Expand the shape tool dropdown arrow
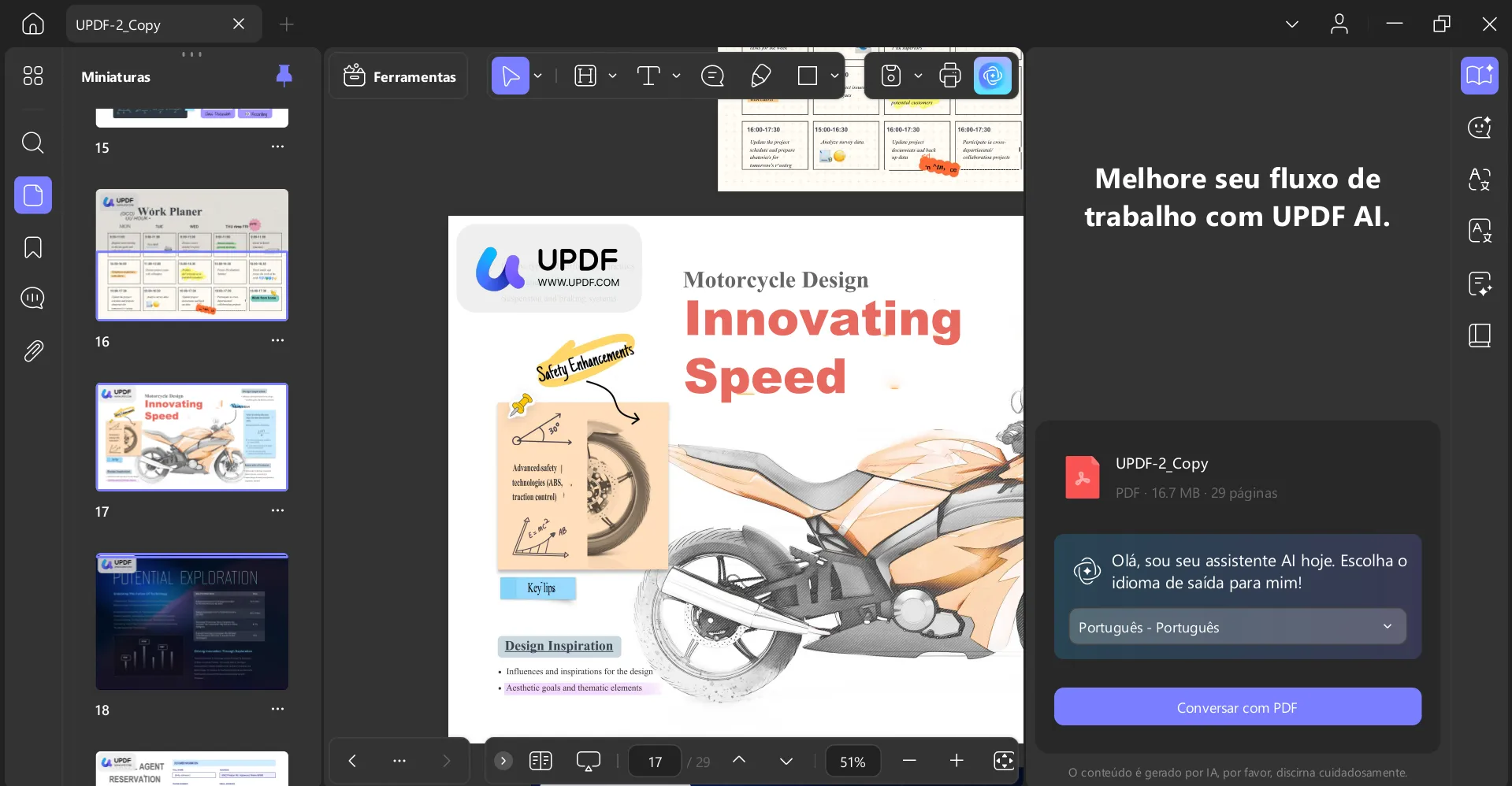 (x=834, y=76)
